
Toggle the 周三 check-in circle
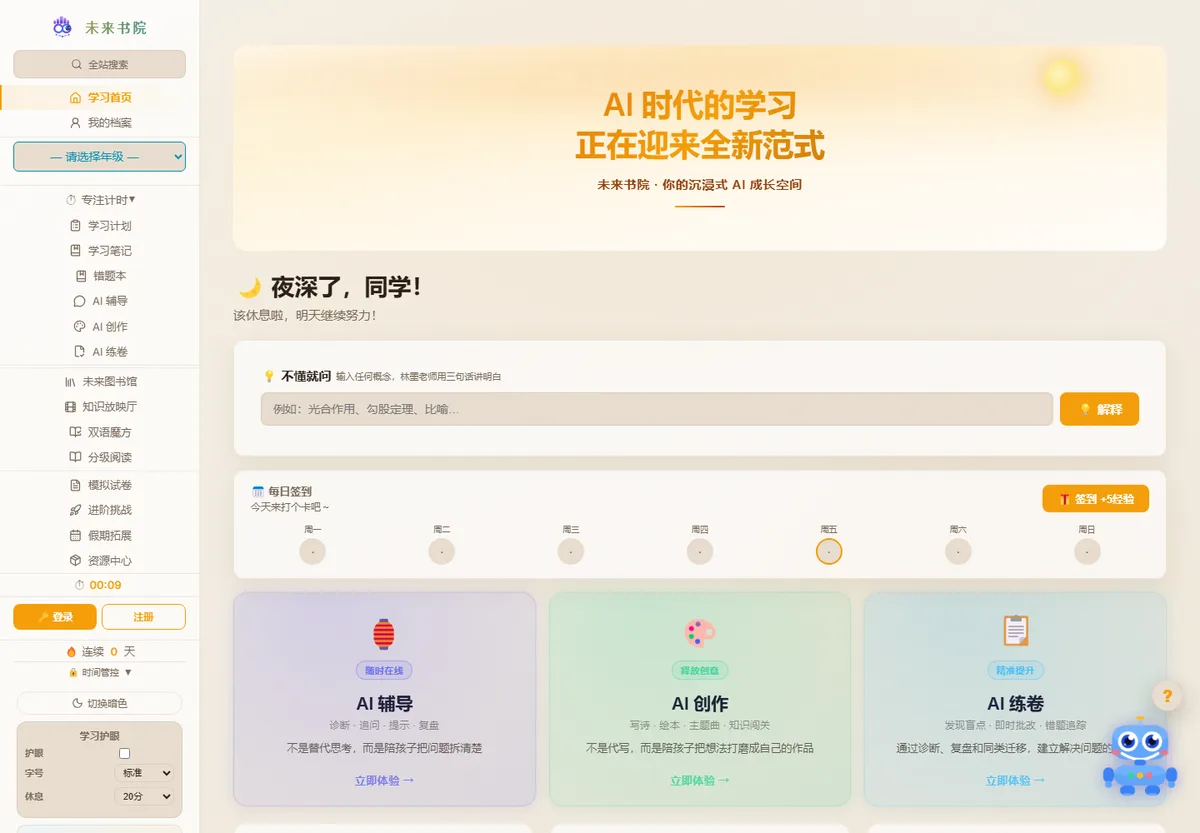pyautogui.click(x=571, y=551)
